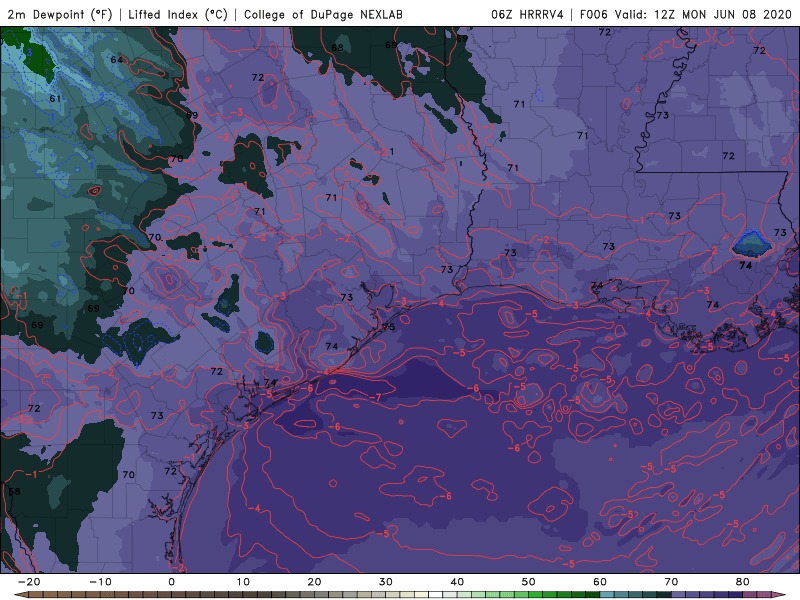Click the "50" color scale label
The image size is (800, 600).
coord(529,582)
